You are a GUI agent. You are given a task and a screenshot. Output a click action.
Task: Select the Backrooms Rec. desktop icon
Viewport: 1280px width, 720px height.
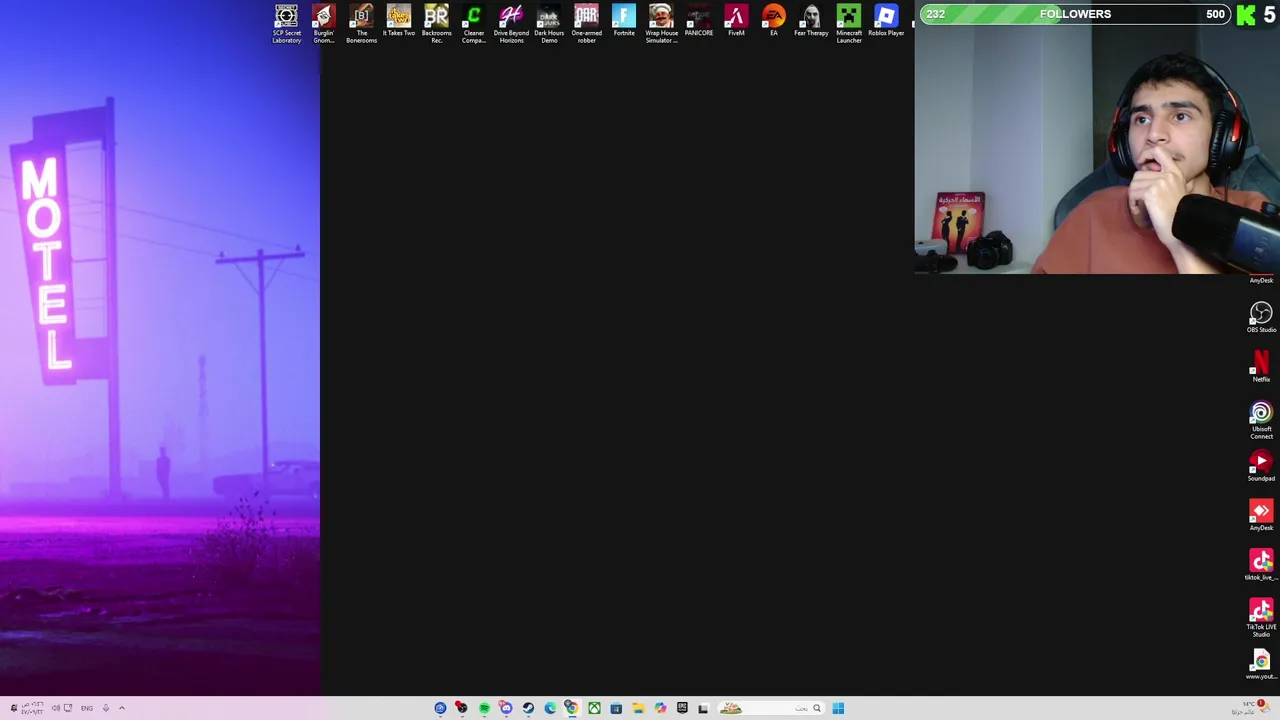coord(436,24)
